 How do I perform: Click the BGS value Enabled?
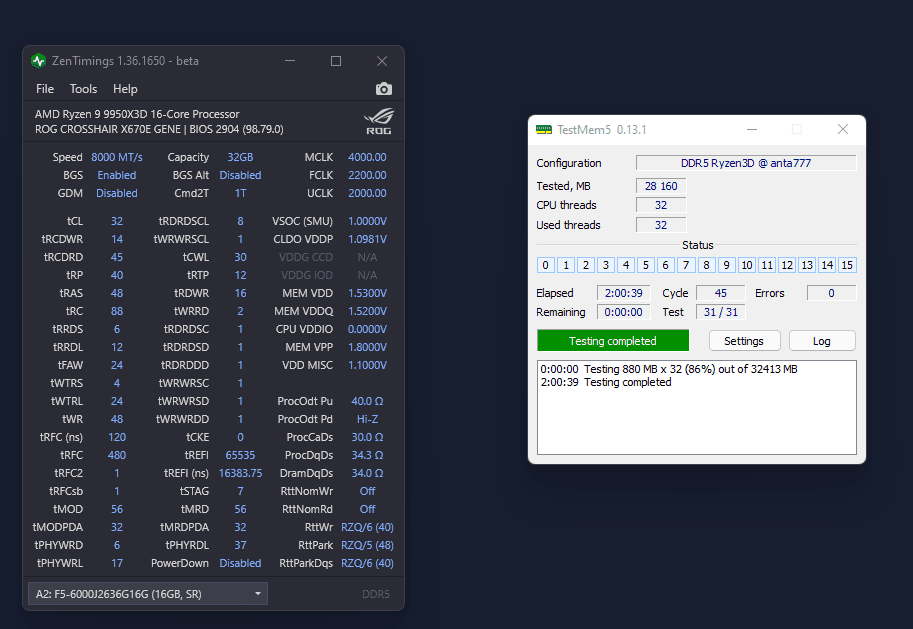point(117,175)
